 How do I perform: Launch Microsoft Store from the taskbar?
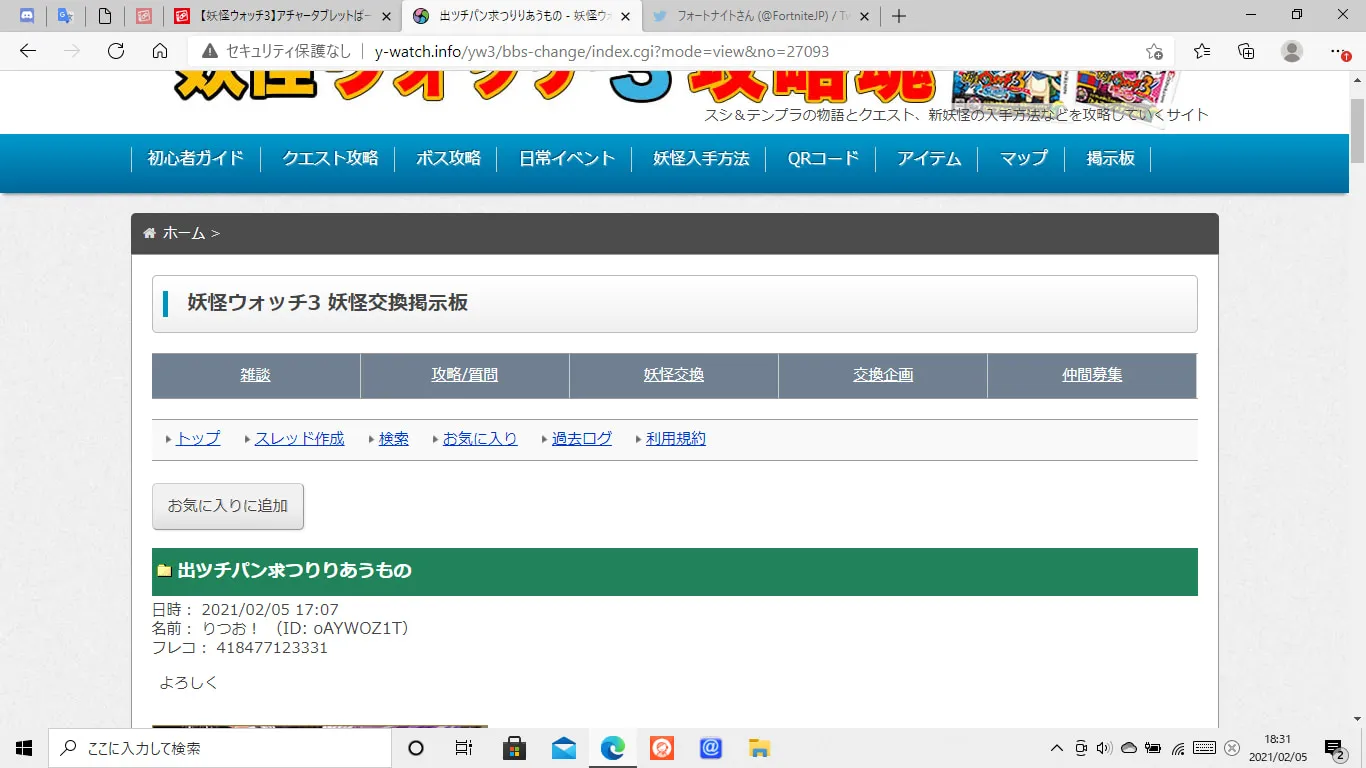(514, 748)
